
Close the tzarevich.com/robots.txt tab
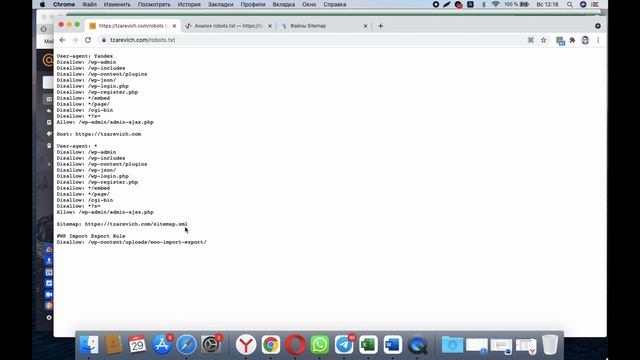pos(174,26)
